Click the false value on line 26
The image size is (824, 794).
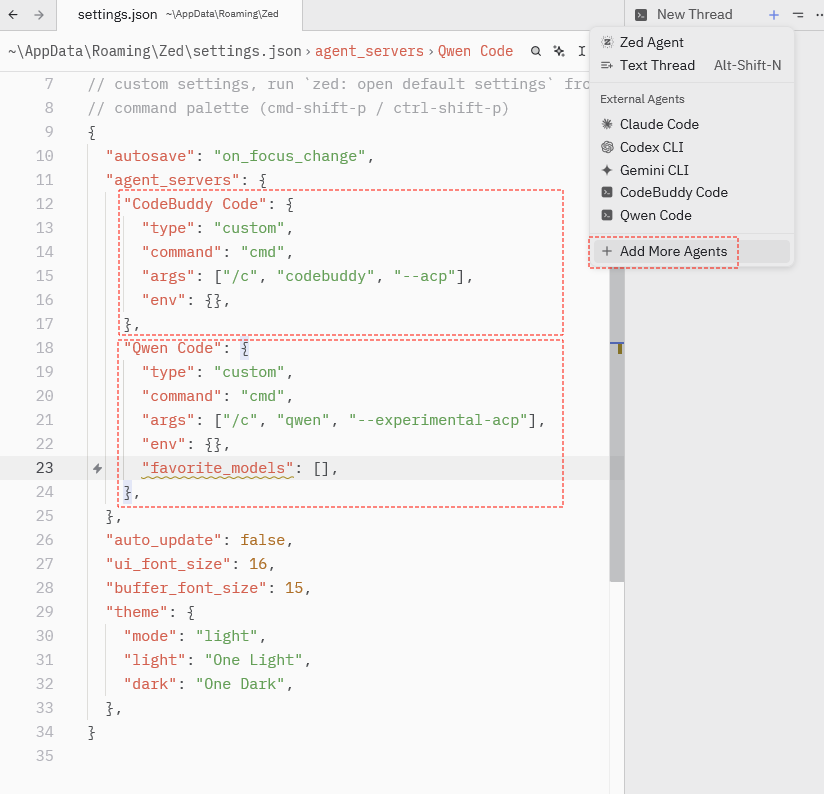(x=262, y=540)
